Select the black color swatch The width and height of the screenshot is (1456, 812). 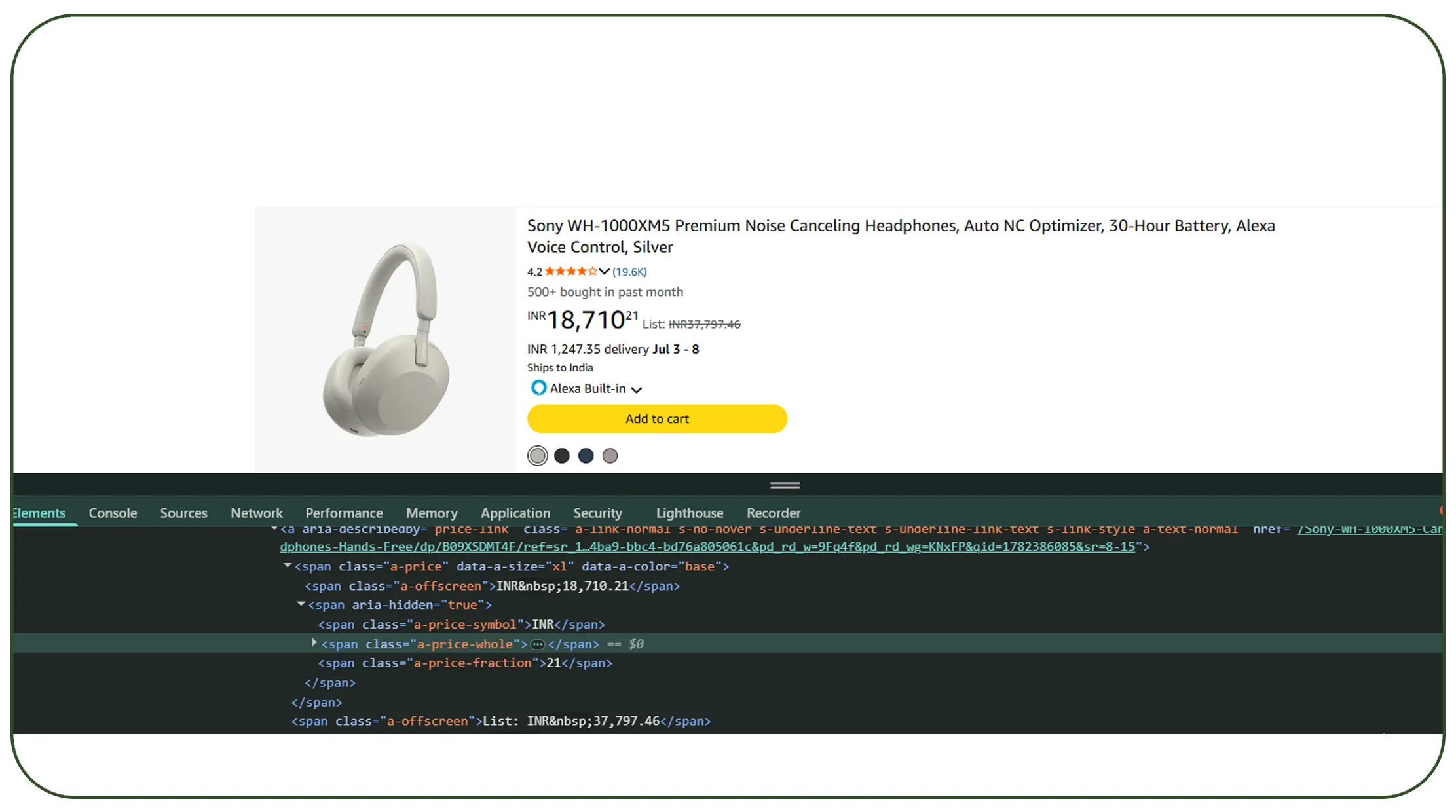click(562, 456)
